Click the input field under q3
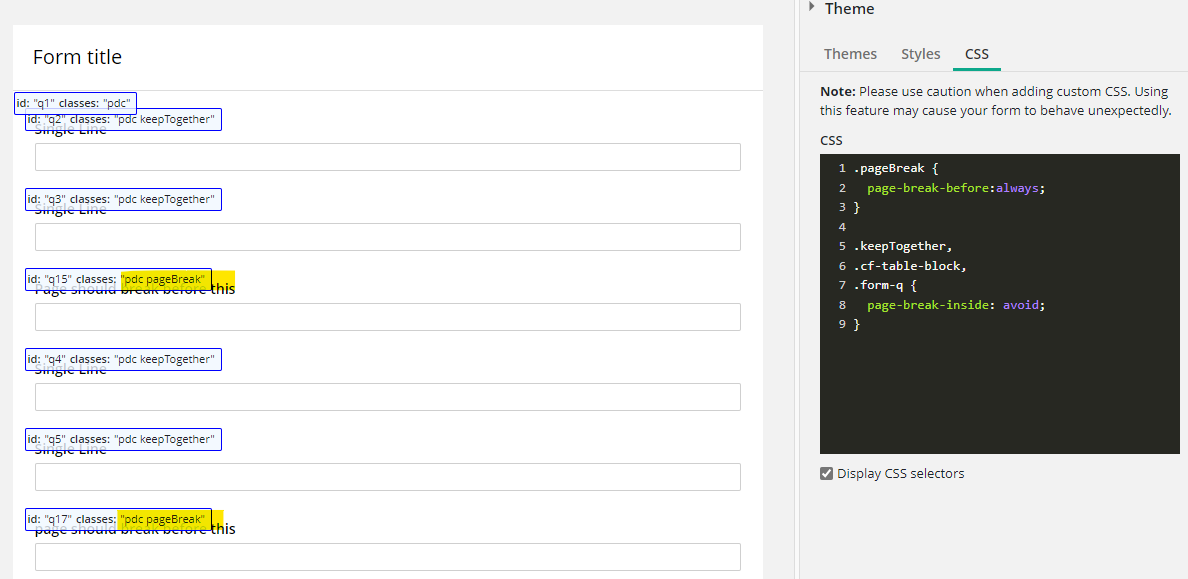1188x579 pixels. click(388, 236)
